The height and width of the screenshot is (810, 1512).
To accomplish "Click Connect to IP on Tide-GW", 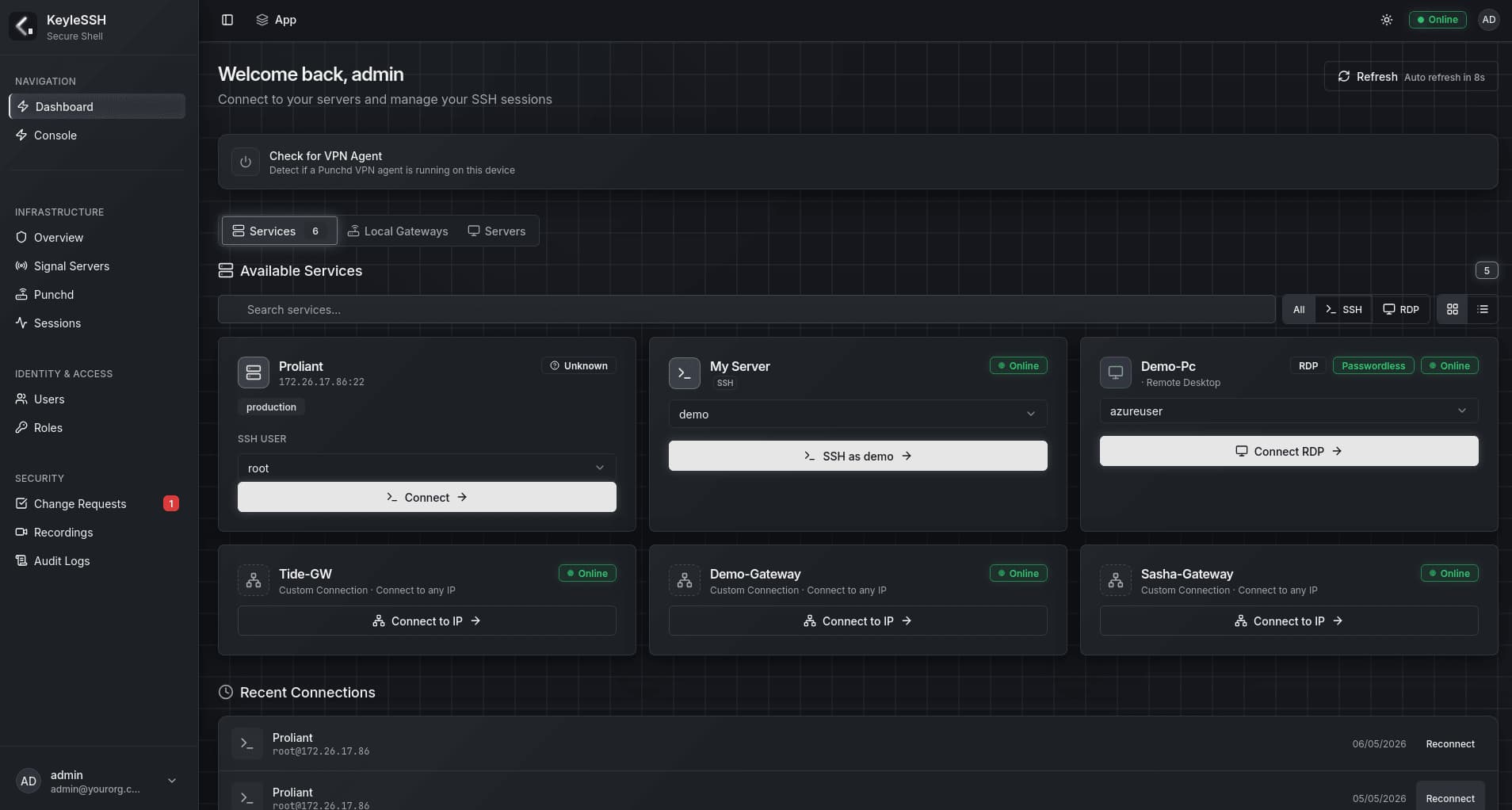I will point(427,621).
